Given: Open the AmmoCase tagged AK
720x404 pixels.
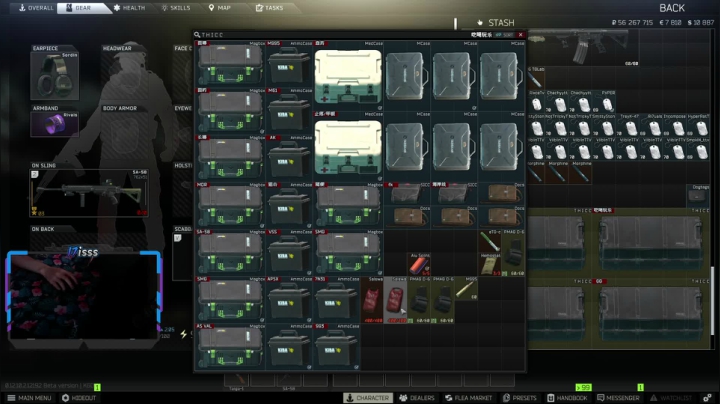Looking at the screenshot, I should pos(289,158).
